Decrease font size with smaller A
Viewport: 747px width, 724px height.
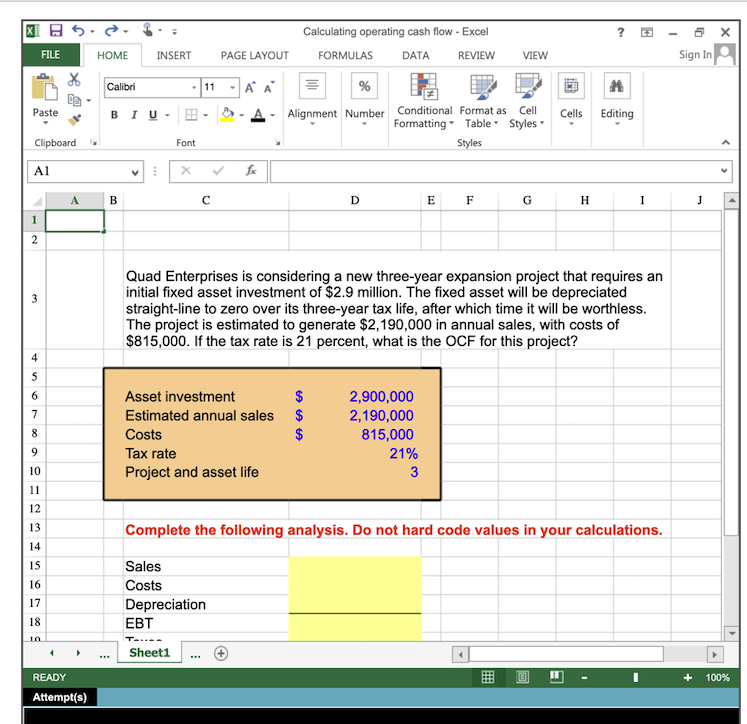pos(269,88)
